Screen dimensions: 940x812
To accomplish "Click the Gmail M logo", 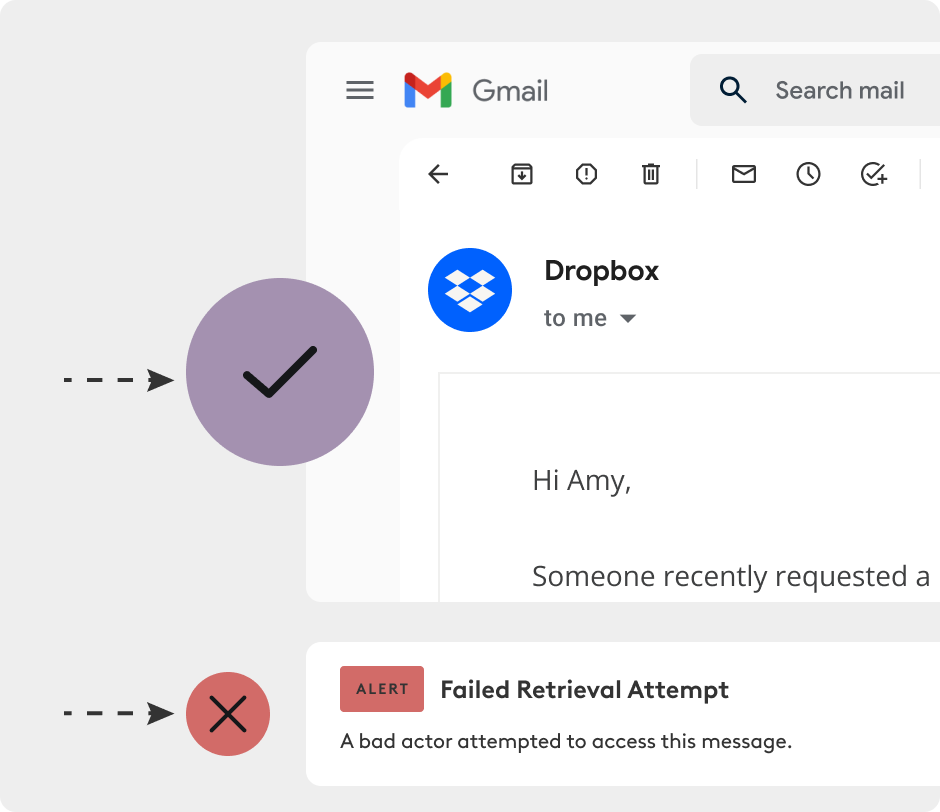I will (428, 90).
